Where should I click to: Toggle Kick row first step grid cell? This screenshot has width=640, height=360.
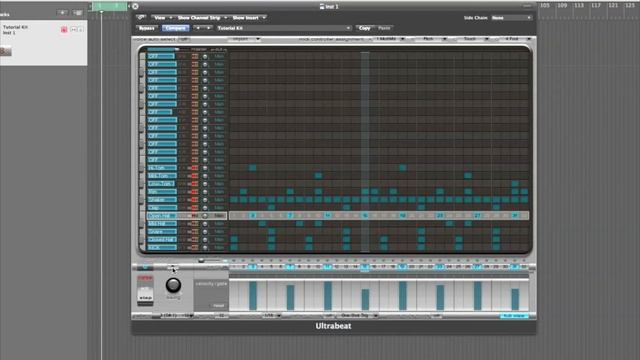point(234,247)
